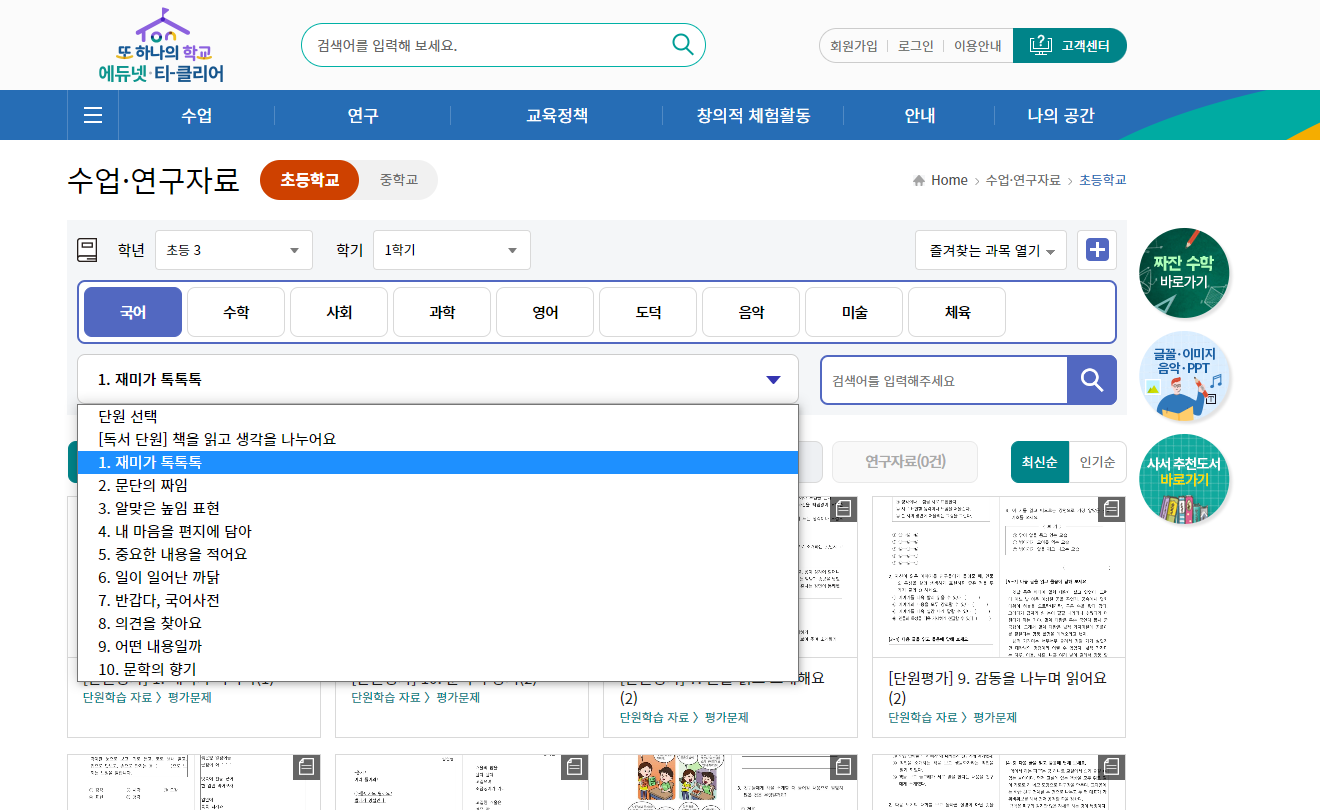
Task: Open the comic-strip worksheet thumbnail in bottom row
Action: coord(730,783)
